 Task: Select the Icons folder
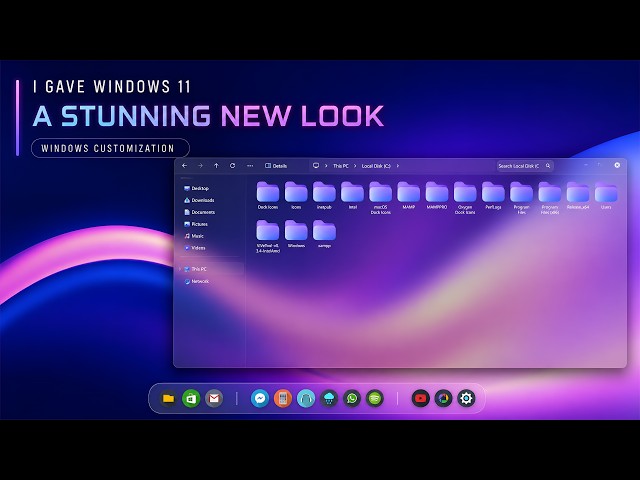pyautogui.click(x=296, y=196)
